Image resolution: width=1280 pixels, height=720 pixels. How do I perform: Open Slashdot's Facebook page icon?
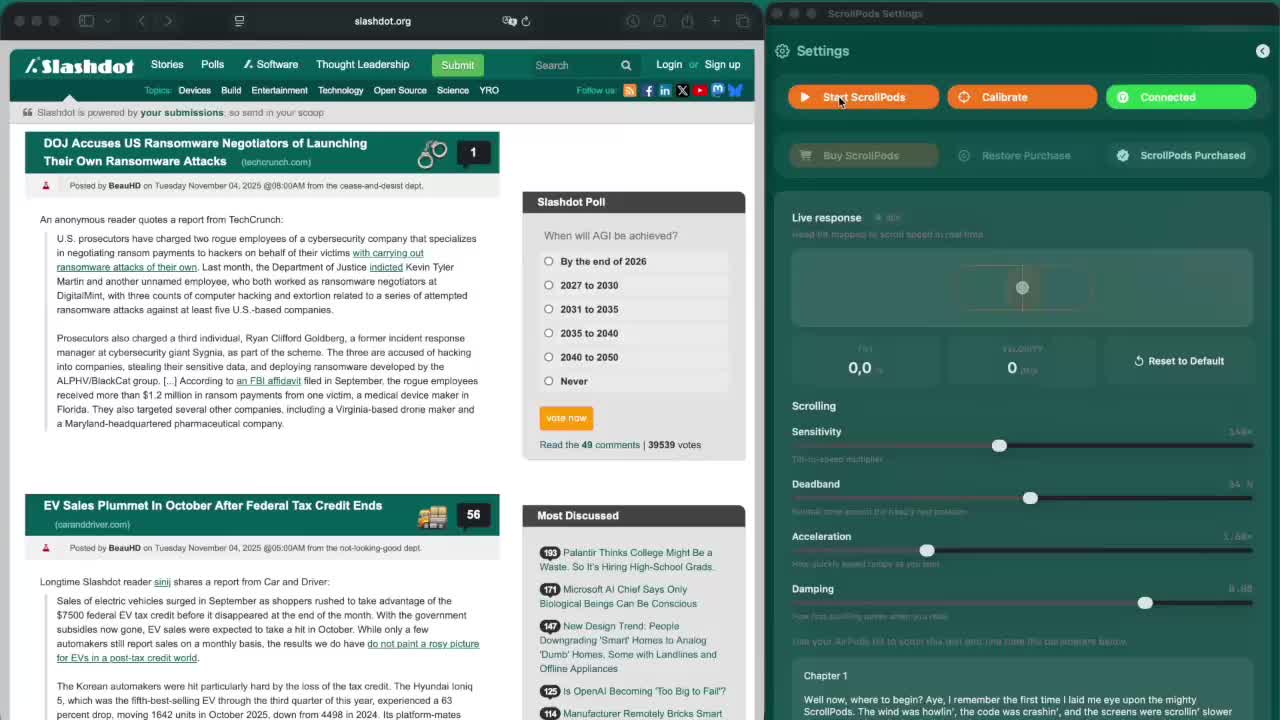(x=648, y=90)
